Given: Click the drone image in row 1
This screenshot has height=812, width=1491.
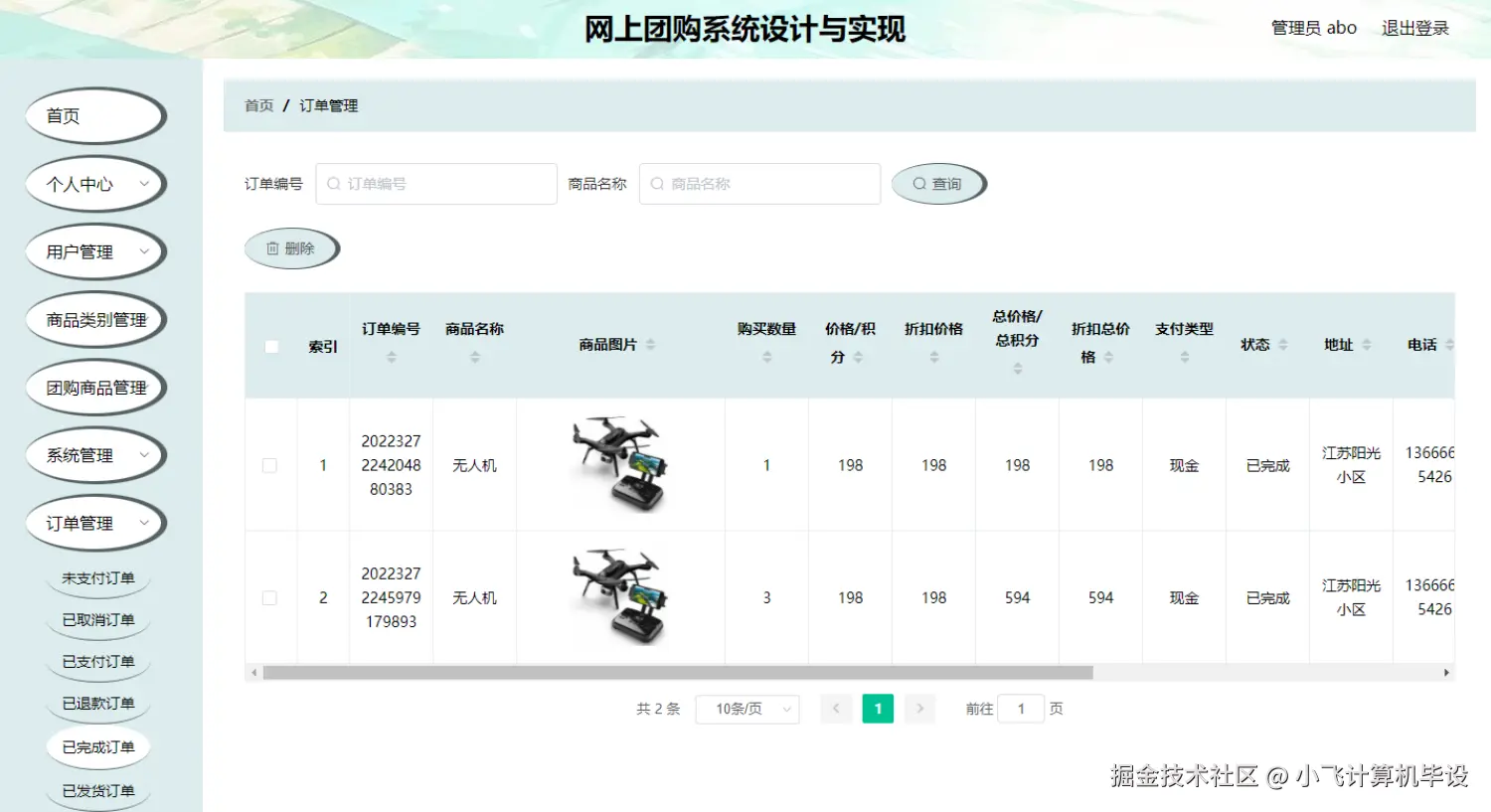Looking at the screenshot, I should click(619, 464).
